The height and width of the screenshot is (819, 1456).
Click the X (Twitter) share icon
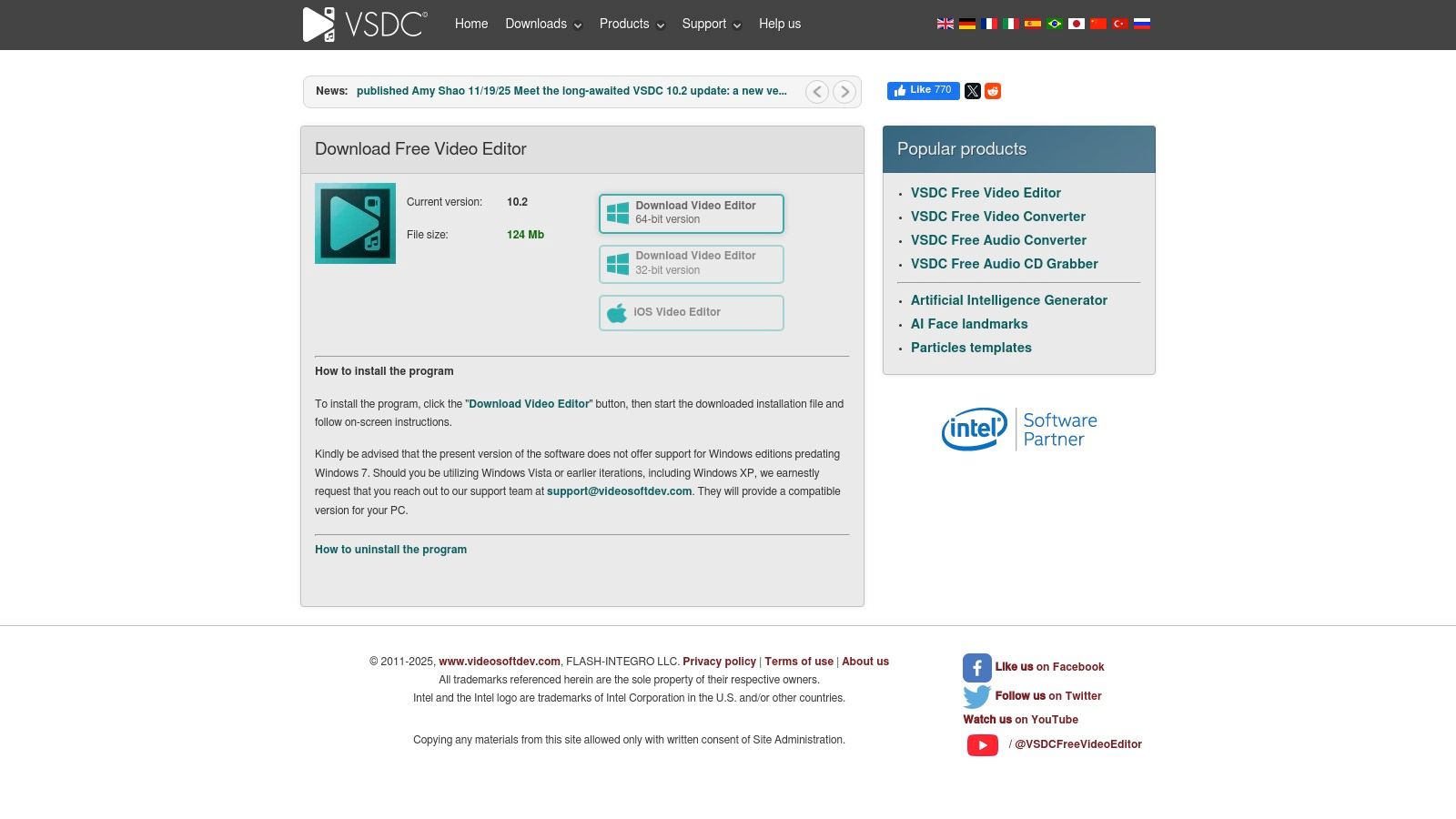pyautogui.click(x=972, y=91)
